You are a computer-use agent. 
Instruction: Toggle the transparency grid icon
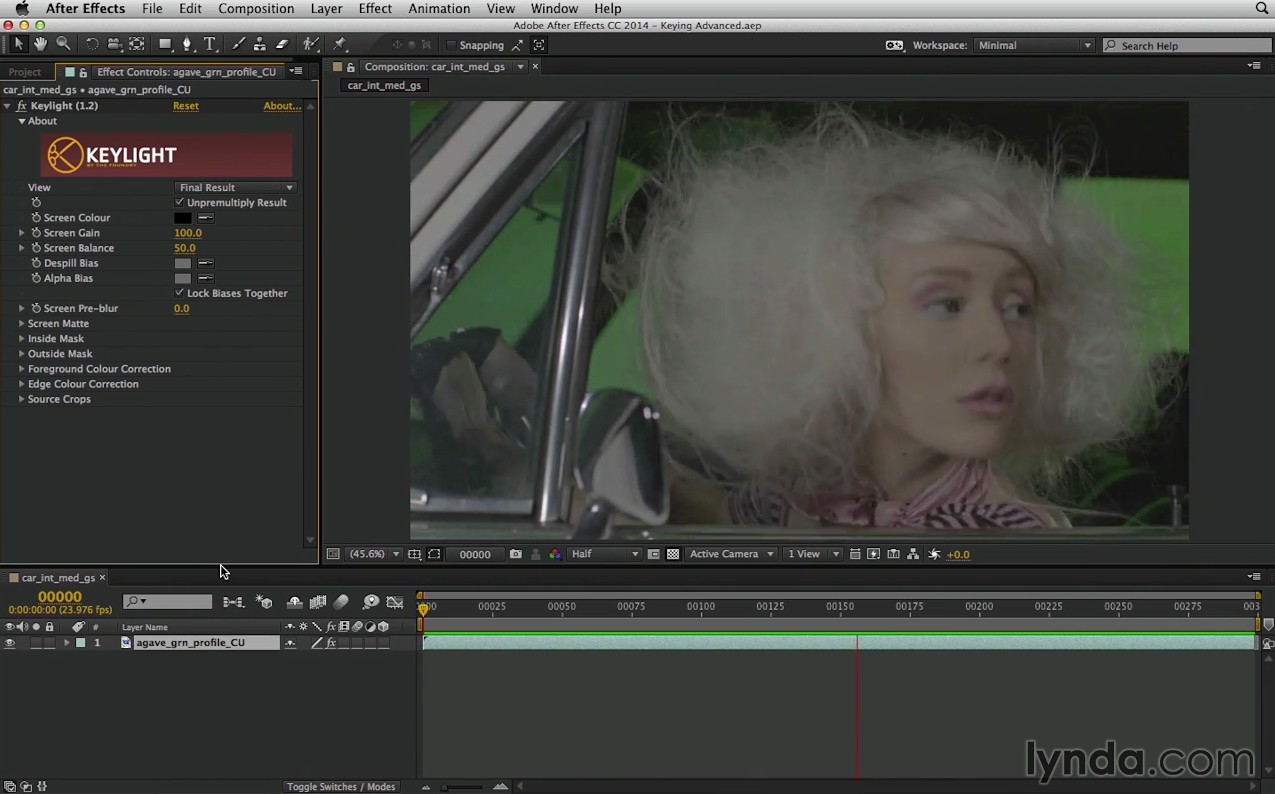point(673,554)
